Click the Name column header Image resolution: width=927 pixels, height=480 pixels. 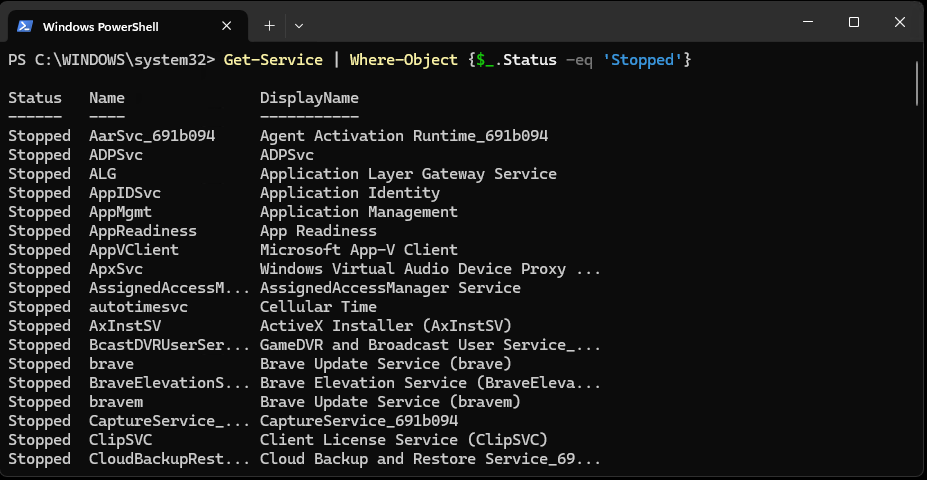[107, 98]
